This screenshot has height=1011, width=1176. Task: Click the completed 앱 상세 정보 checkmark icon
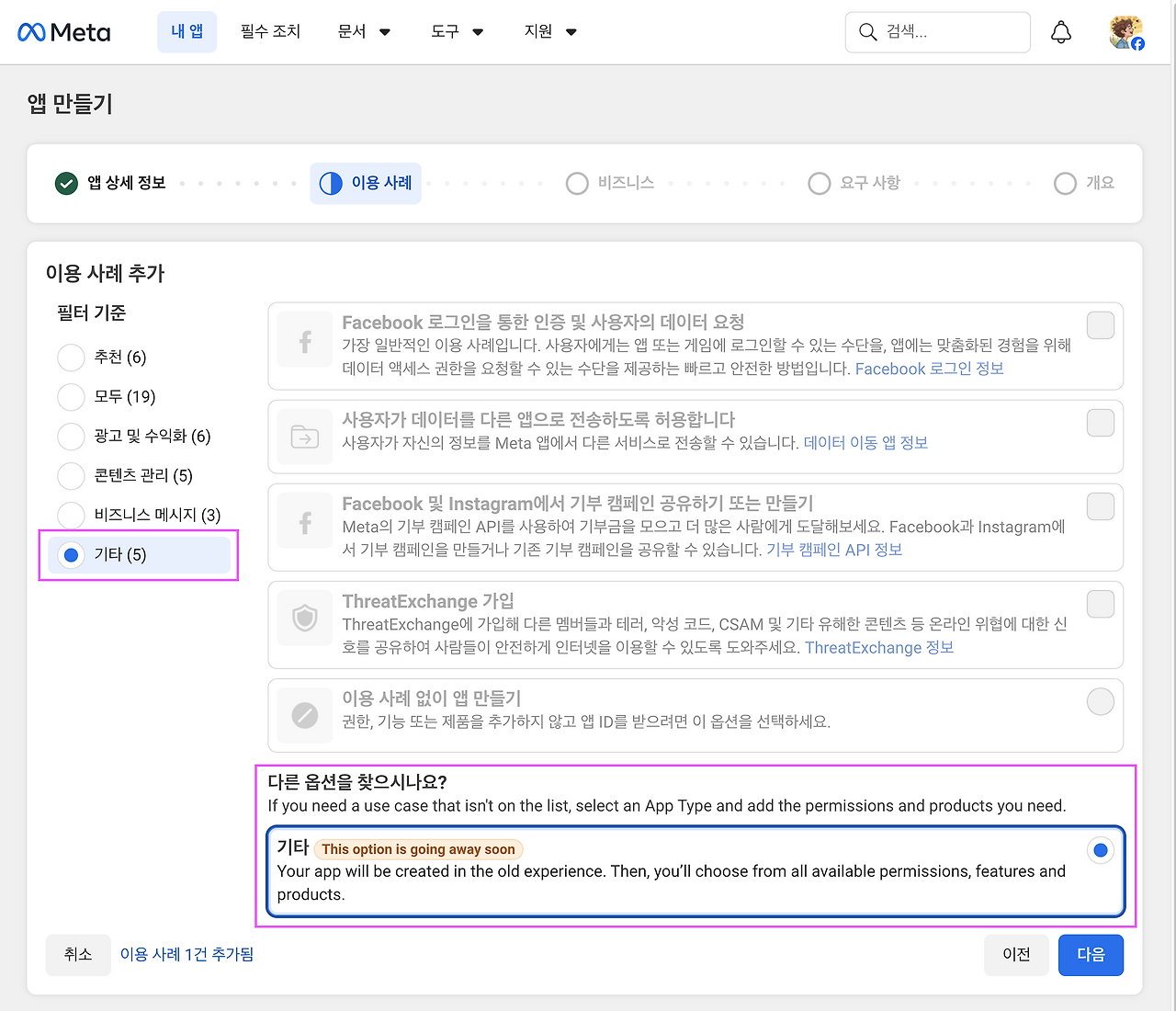(66, 184)
